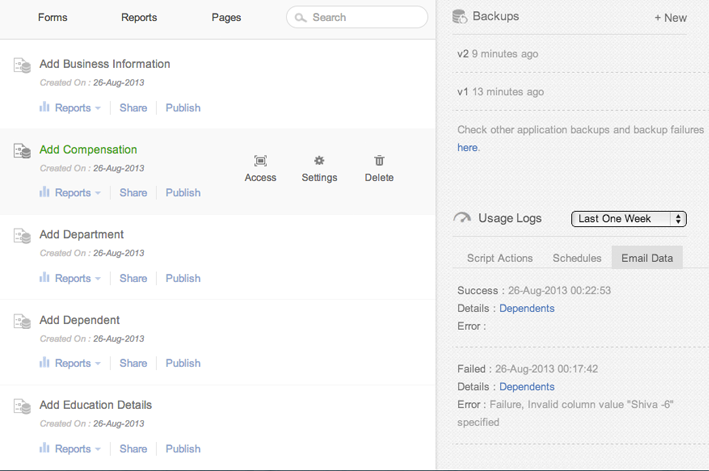Screen dimensions: 709x471
Task: Click the Delete trash icon
Action: tap(379, 161)
